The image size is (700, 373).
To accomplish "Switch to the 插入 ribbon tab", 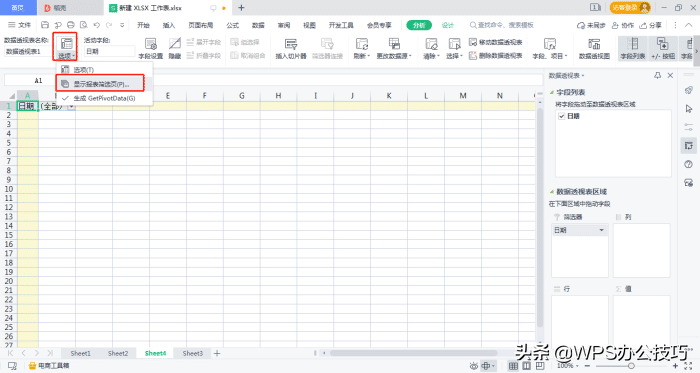I will click(x=169, y=25).
